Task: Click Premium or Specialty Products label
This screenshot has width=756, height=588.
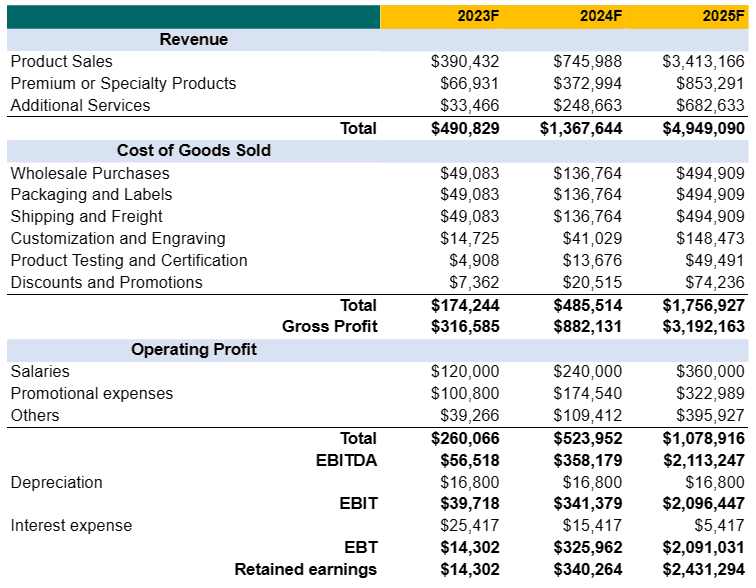Action: pos(123,83)
